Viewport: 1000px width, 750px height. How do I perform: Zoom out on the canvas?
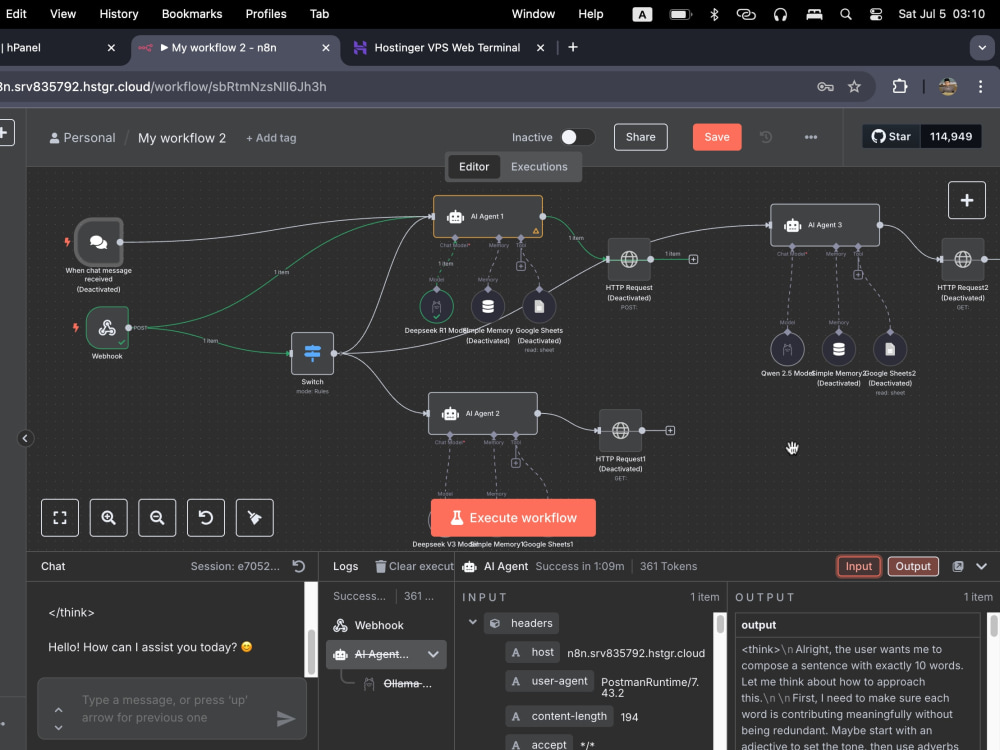[157, 518]
